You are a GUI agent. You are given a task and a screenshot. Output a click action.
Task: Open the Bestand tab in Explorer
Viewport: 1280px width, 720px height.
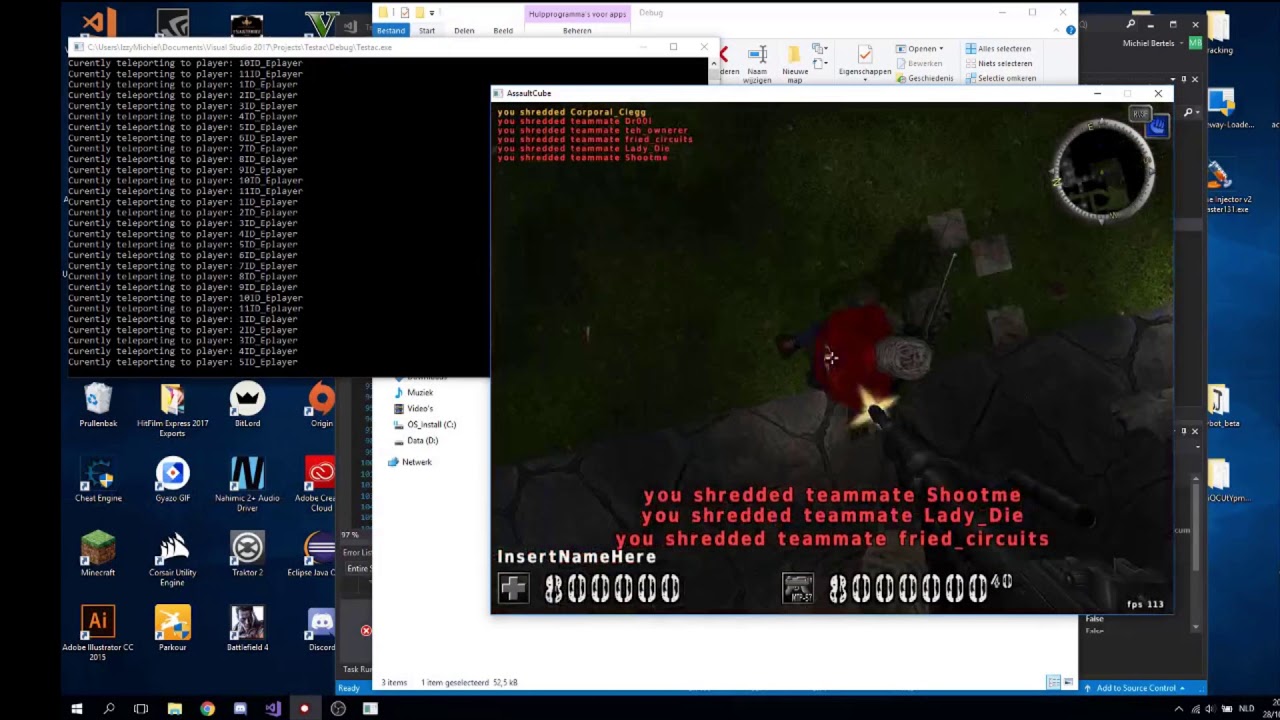coord(391,31)
